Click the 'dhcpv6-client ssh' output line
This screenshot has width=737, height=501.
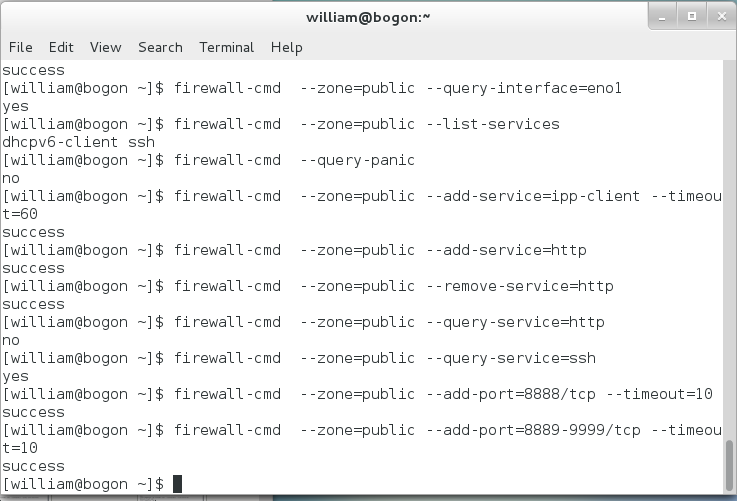tap(78, 142)
